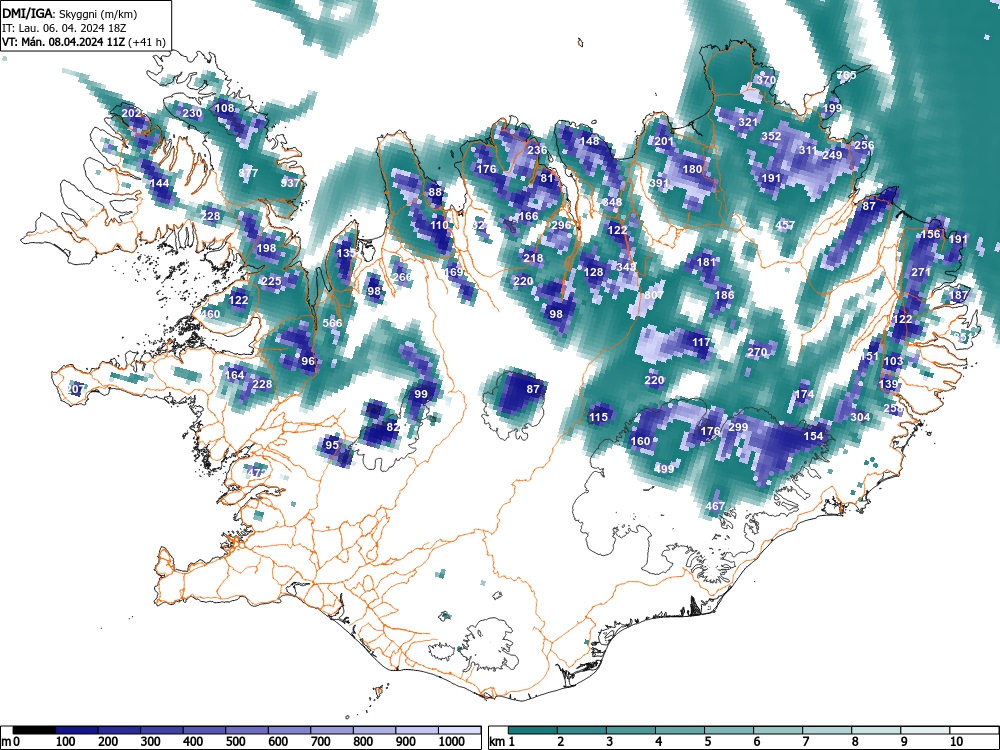
Task: Click the visibility value 110
Action: (439, 225)
